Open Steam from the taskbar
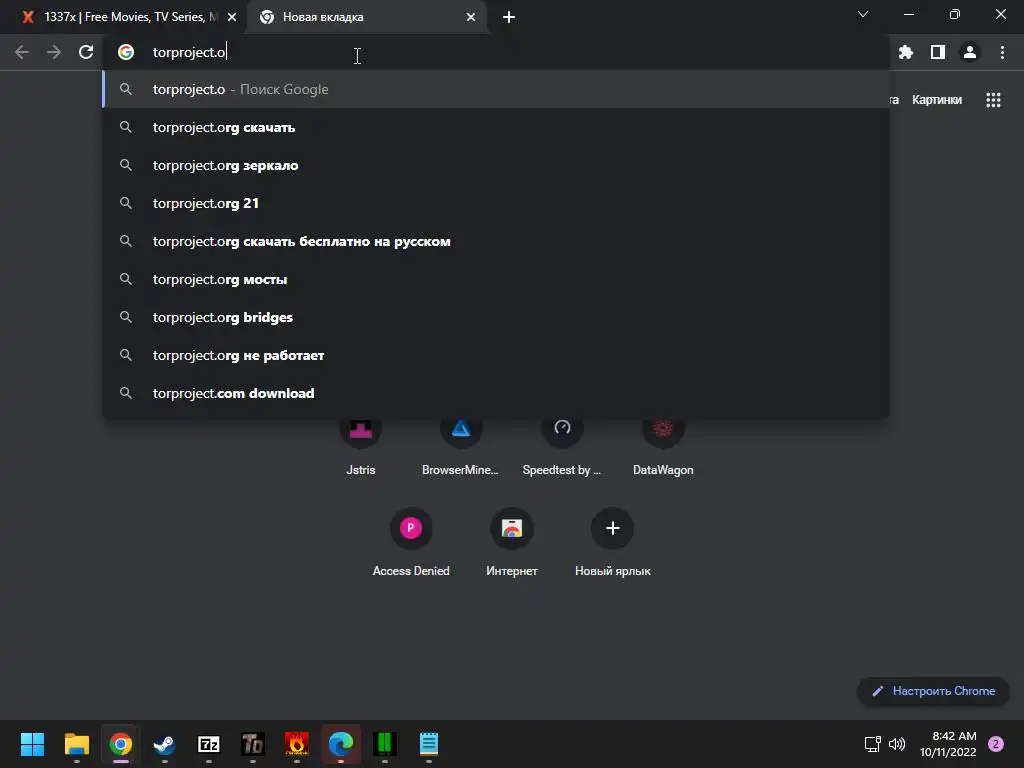 tap(165, 744)
